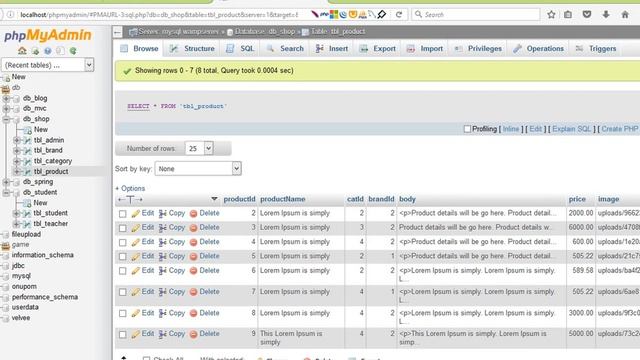Image resolution: width=640 pixels, height=360 pixels.
Task: Check the row checkbox for productId 3
Action: (122, 228)
